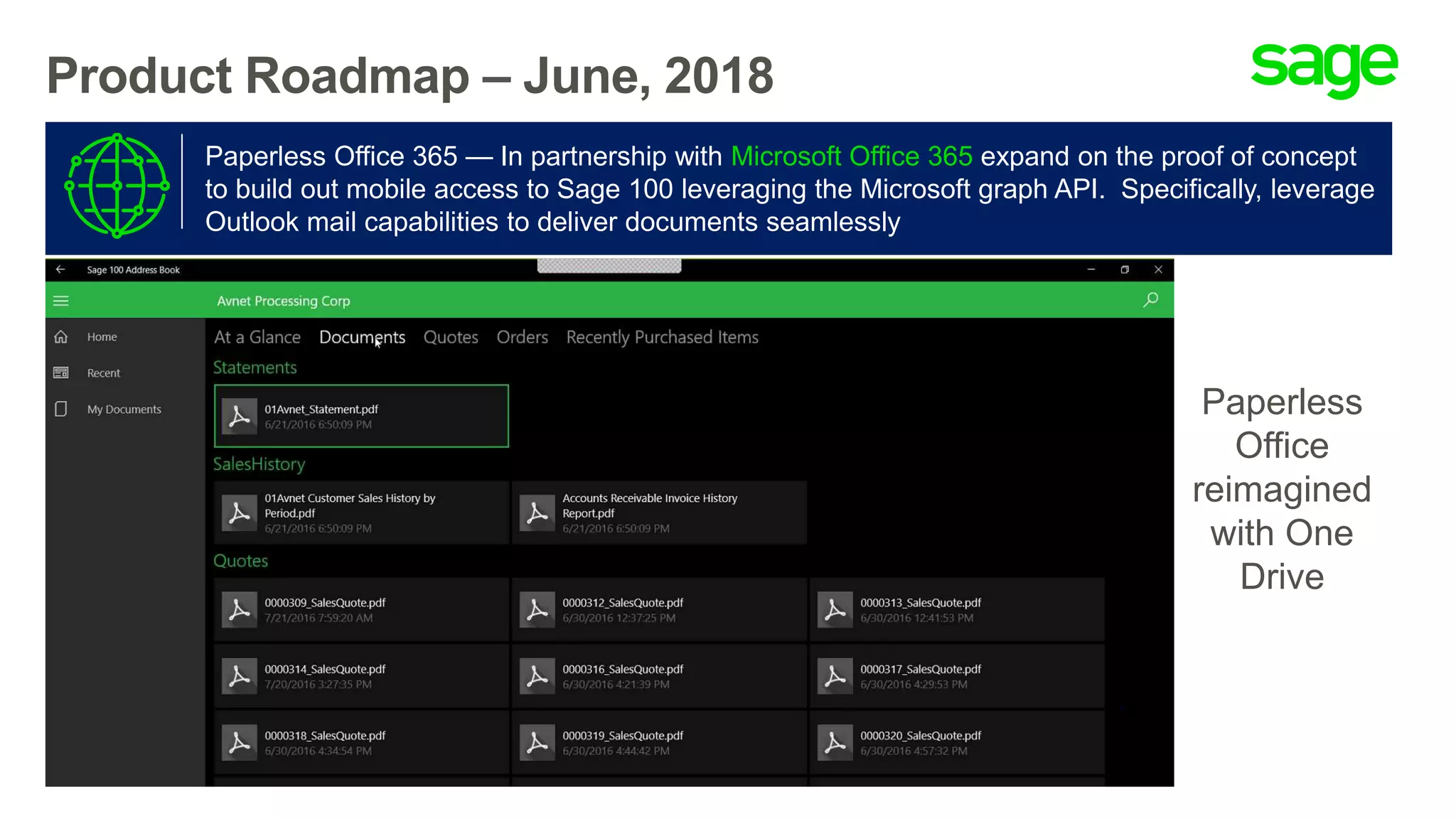
Task: Click the Quotes section heading
Action: point(240,561)
